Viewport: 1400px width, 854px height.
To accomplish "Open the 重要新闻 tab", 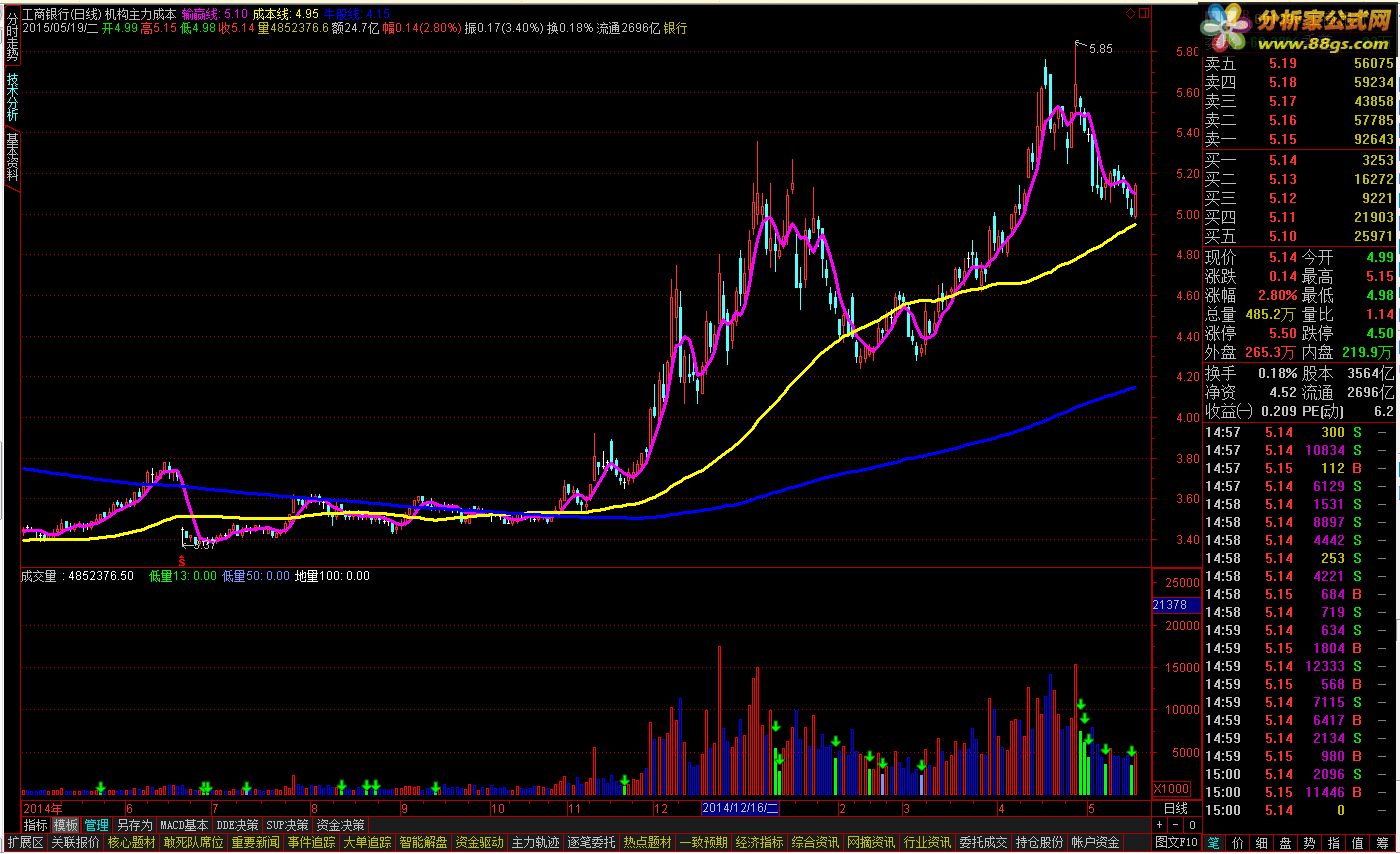I will (255, 842).
